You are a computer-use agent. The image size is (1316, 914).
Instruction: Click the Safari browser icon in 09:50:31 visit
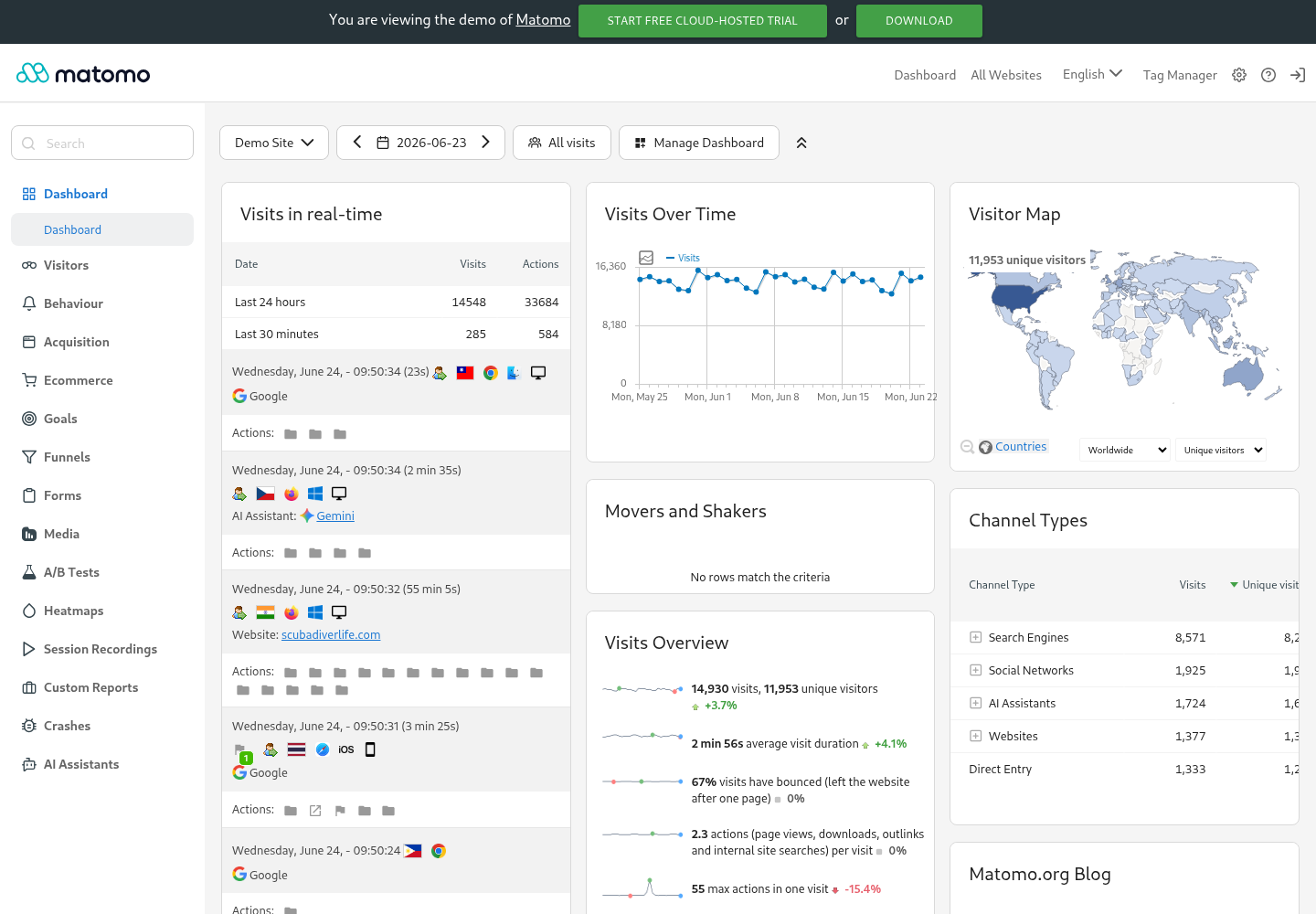[x=323, y=749]
